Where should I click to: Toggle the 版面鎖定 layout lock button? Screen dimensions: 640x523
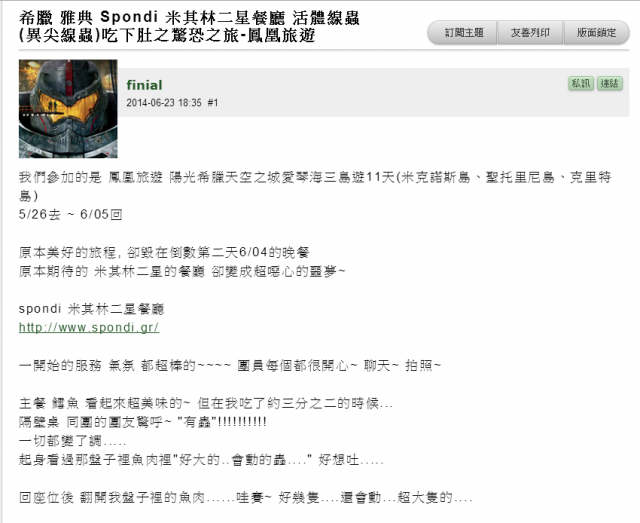click(596, 33)
